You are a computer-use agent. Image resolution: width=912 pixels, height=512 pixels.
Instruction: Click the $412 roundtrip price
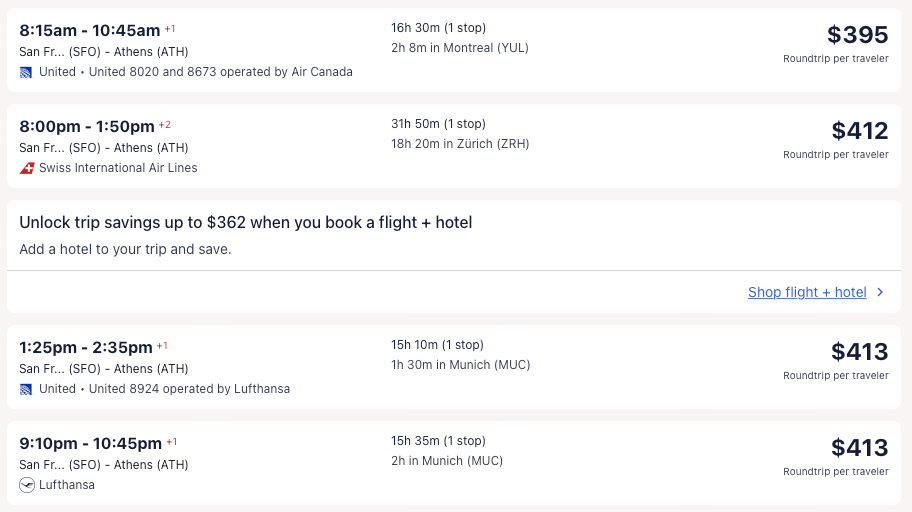click(859, 131)
